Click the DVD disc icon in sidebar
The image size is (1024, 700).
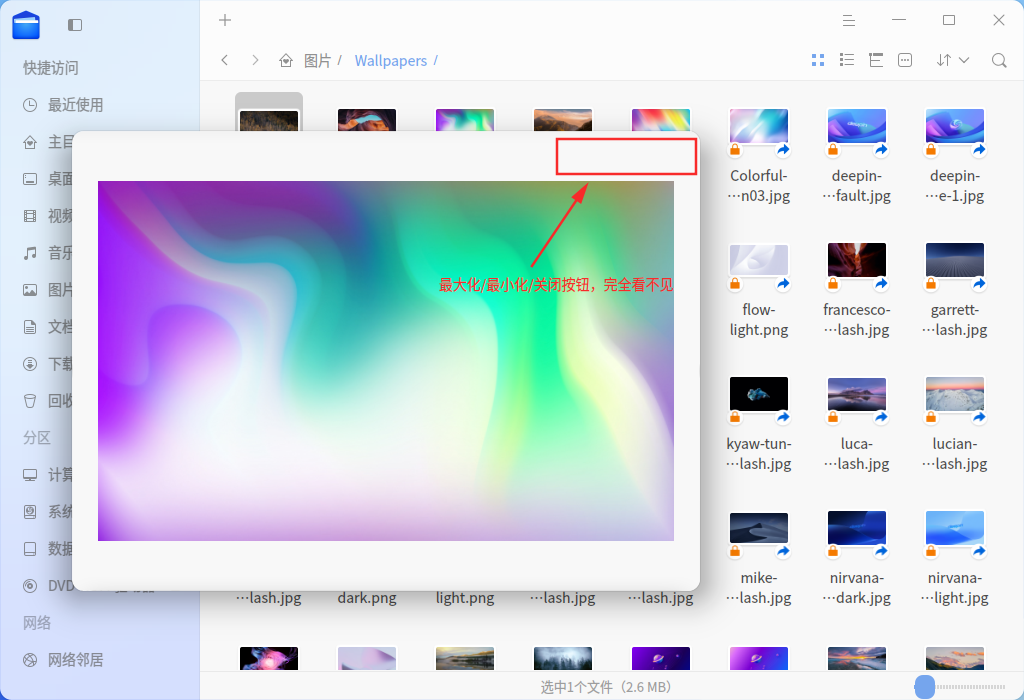(30, 586)
